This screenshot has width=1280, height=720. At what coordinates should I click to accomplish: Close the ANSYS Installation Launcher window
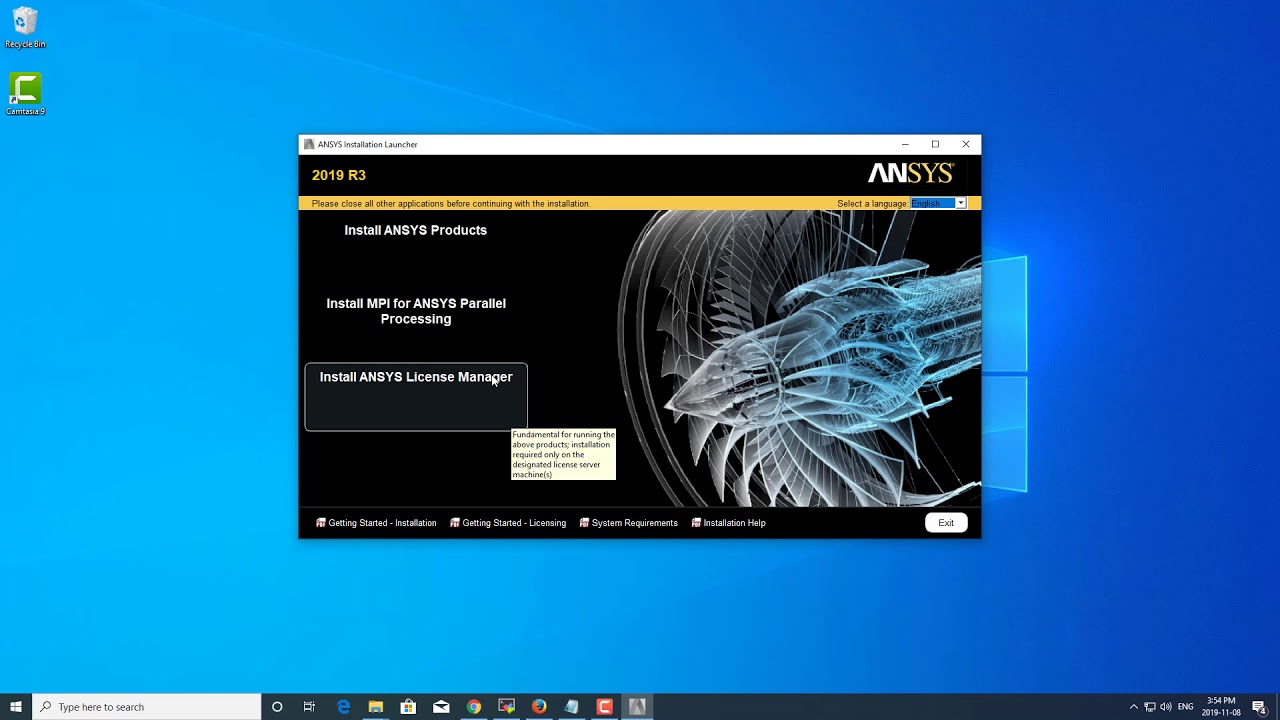coord(966,144)
